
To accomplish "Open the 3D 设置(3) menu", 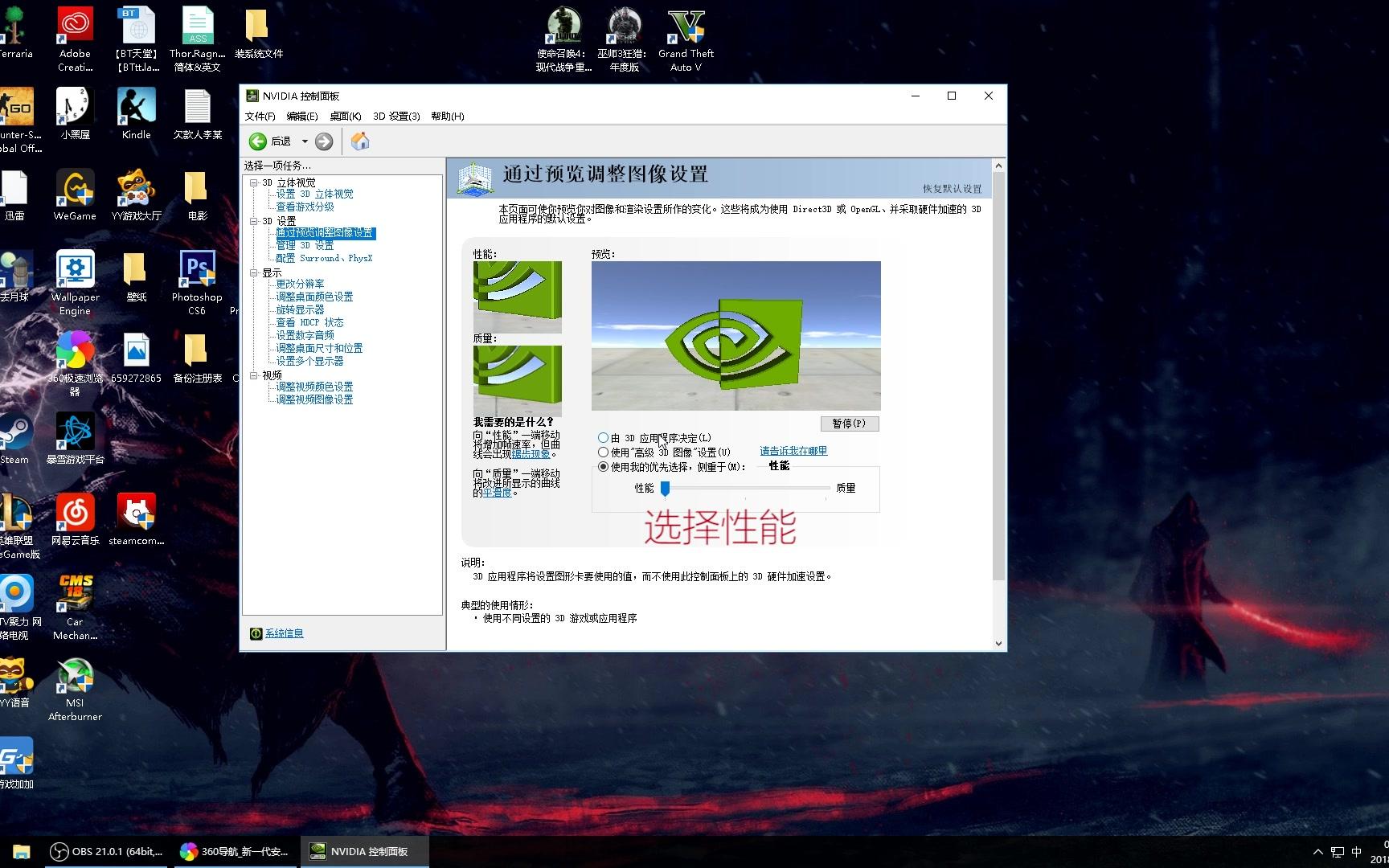I will 396,117.
